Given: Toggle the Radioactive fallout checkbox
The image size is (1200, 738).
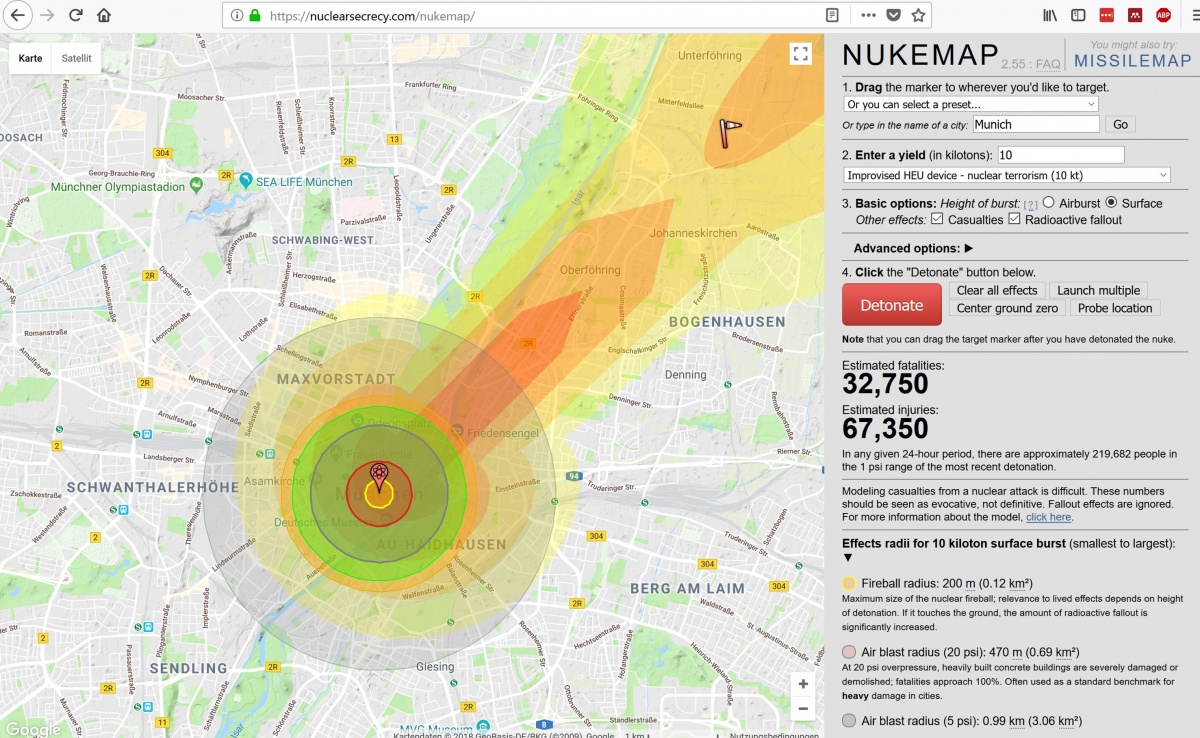Looking at the screenshot, I should 1015,219.
